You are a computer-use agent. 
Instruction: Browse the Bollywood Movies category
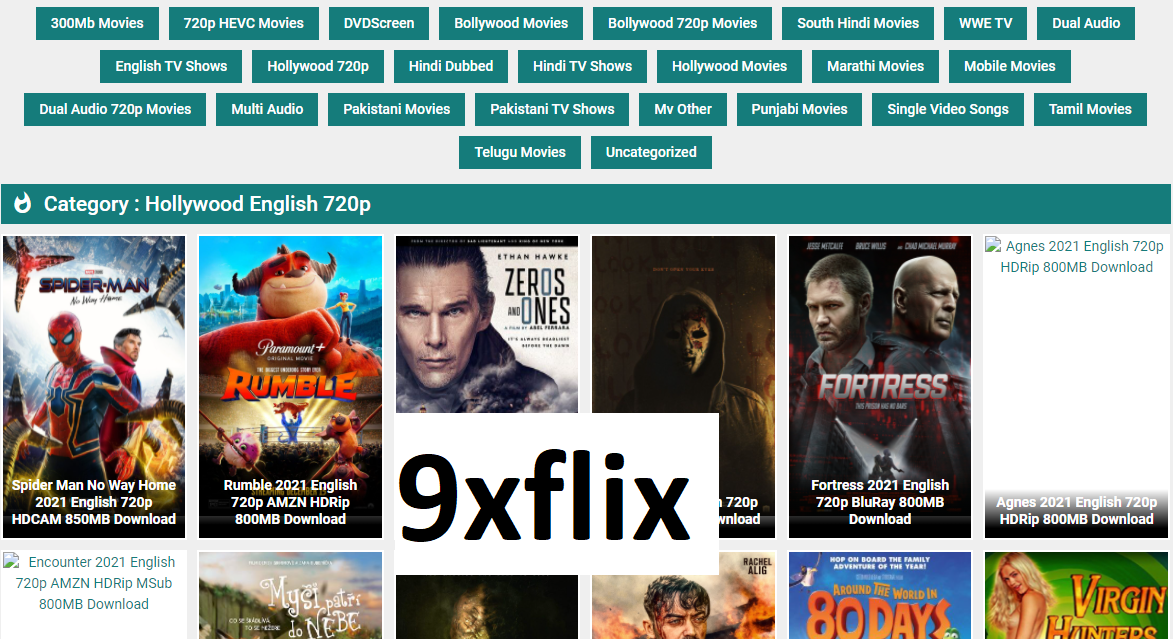[x=511, y=23]
